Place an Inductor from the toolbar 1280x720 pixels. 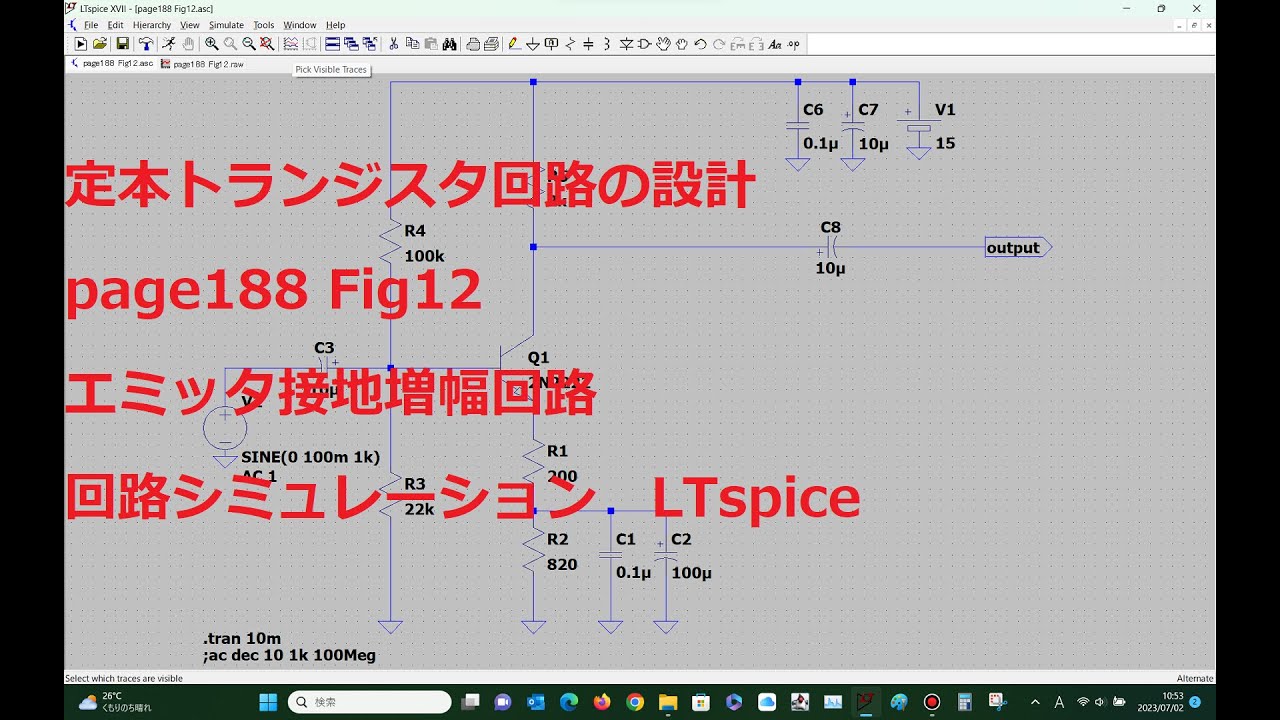607,44
